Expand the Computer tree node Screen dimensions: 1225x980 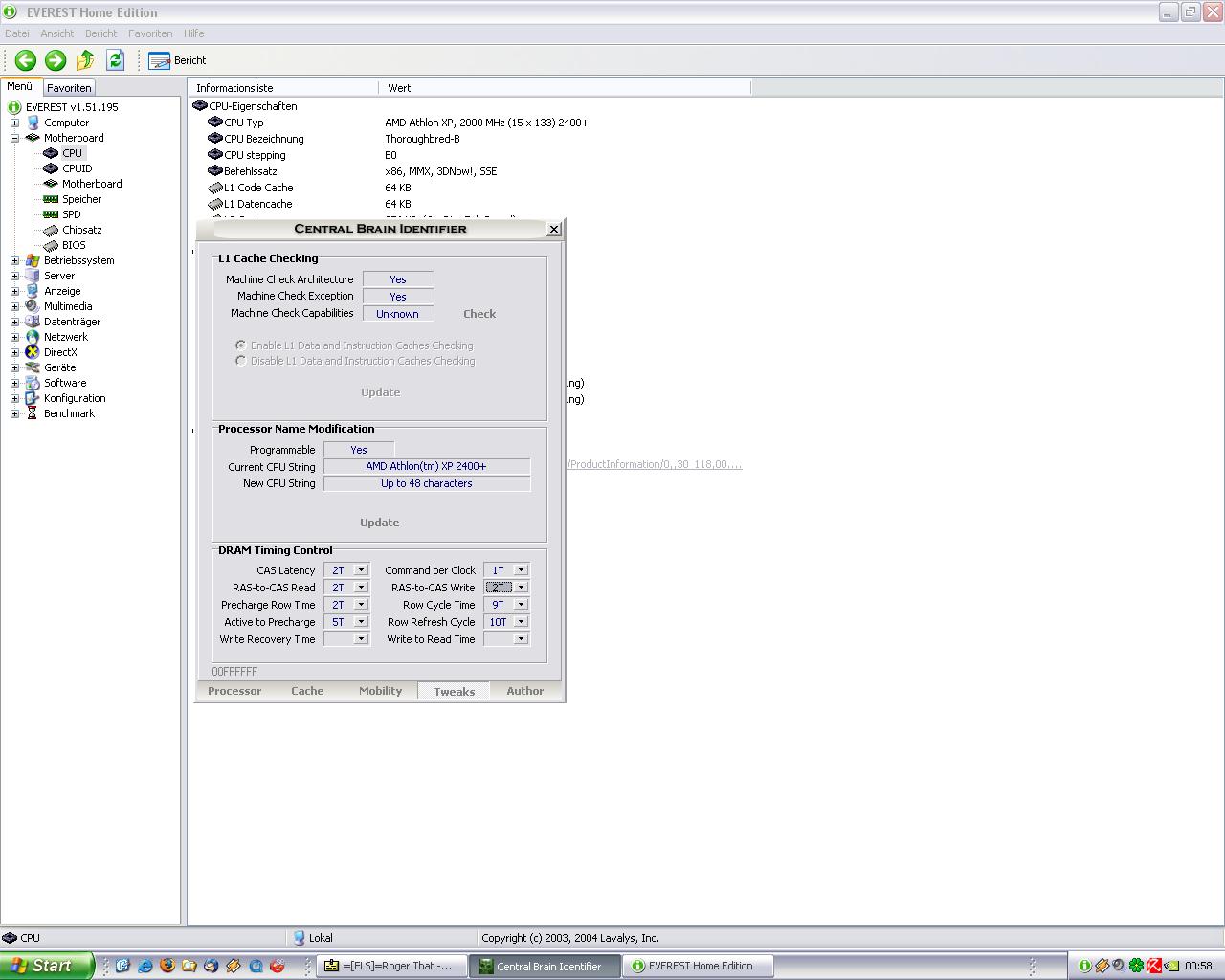coord(14,122)
